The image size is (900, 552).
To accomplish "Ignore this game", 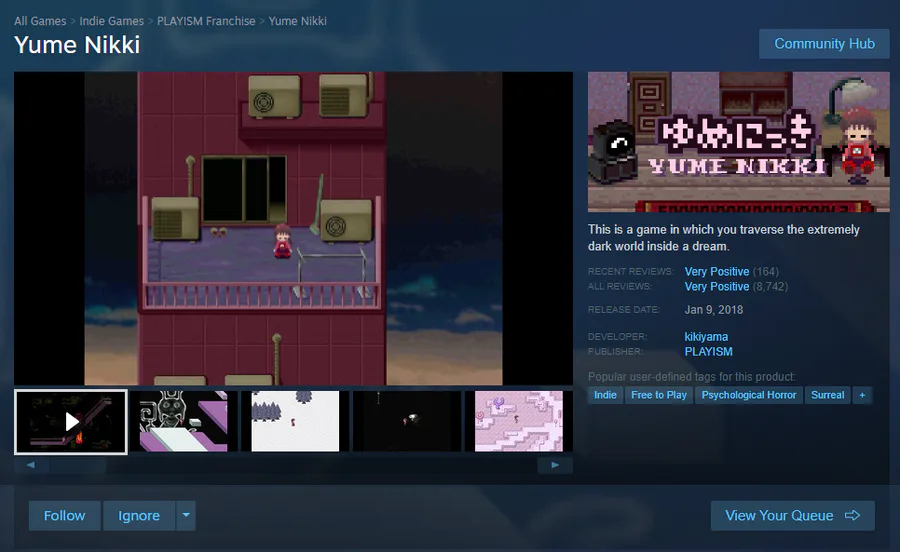I will [139, 516].
